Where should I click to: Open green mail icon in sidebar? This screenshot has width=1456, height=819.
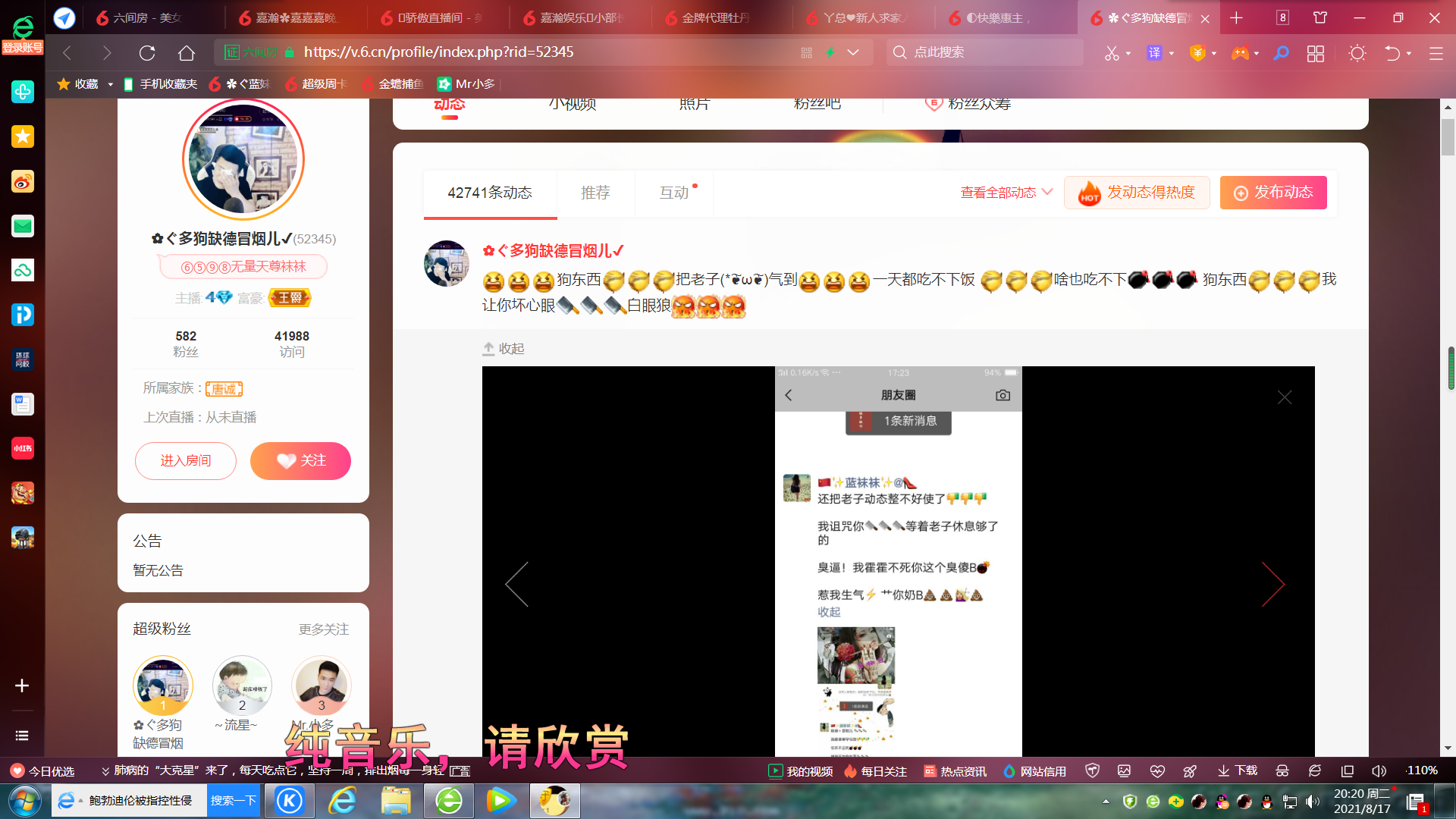coord(23,226)
